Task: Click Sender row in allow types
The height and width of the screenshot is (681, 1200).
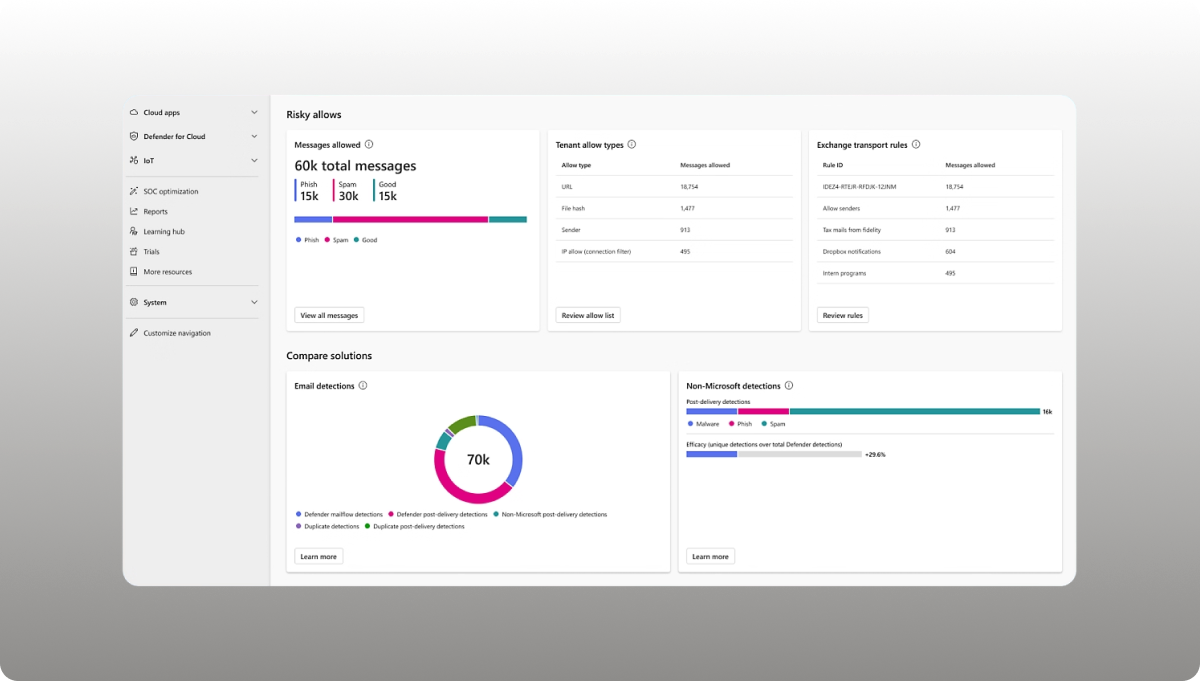Action: pyautogui.click(x=674, y=230)
